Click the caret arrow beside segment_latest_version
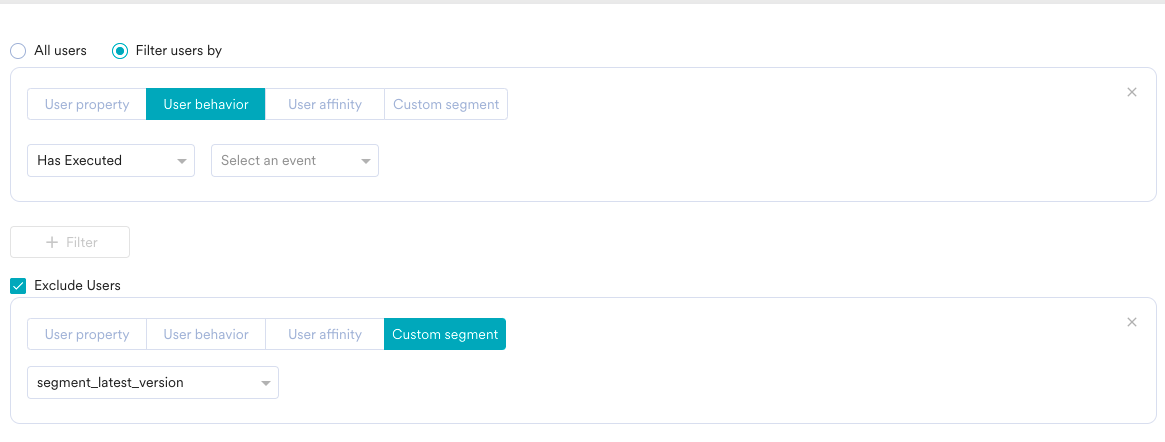Image resolution: width=1165 pixels, height=442 pixels. click(266, 383)
